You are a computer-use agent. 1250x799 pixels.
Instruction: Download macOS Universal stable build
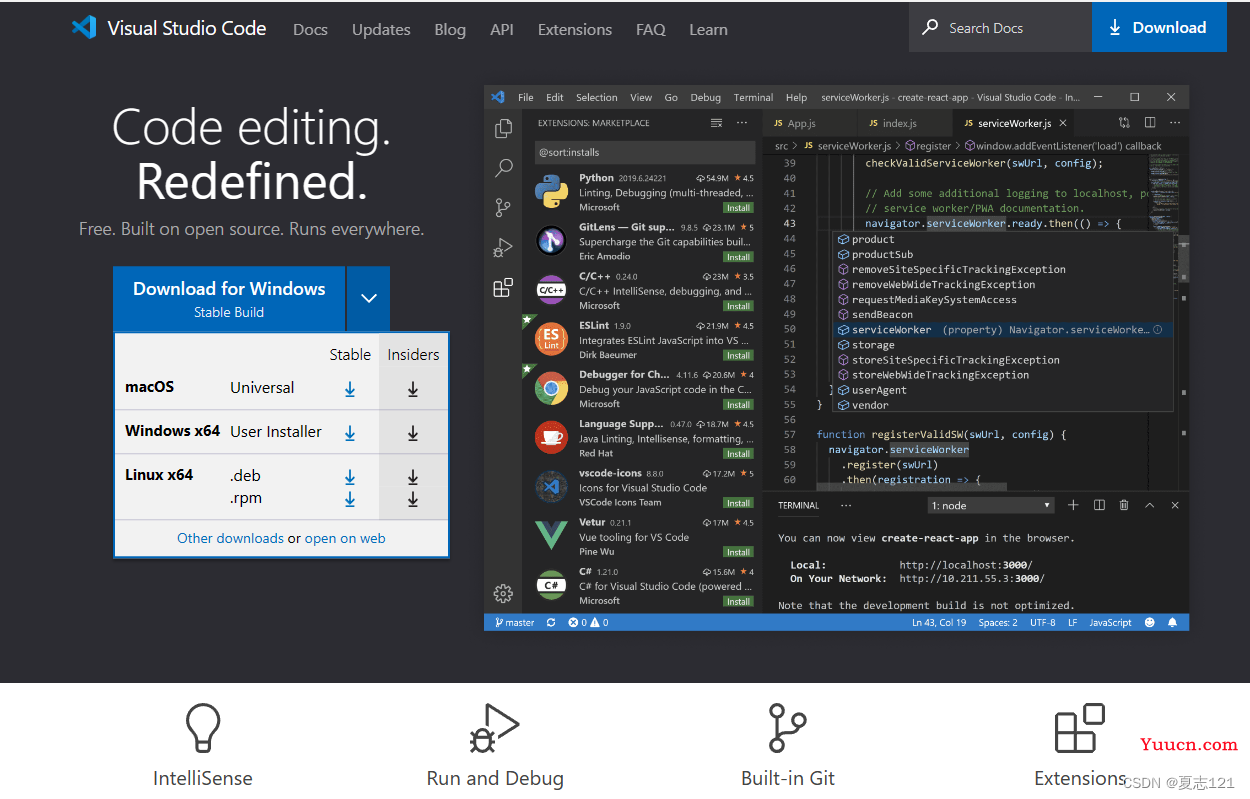coord(350,389)
